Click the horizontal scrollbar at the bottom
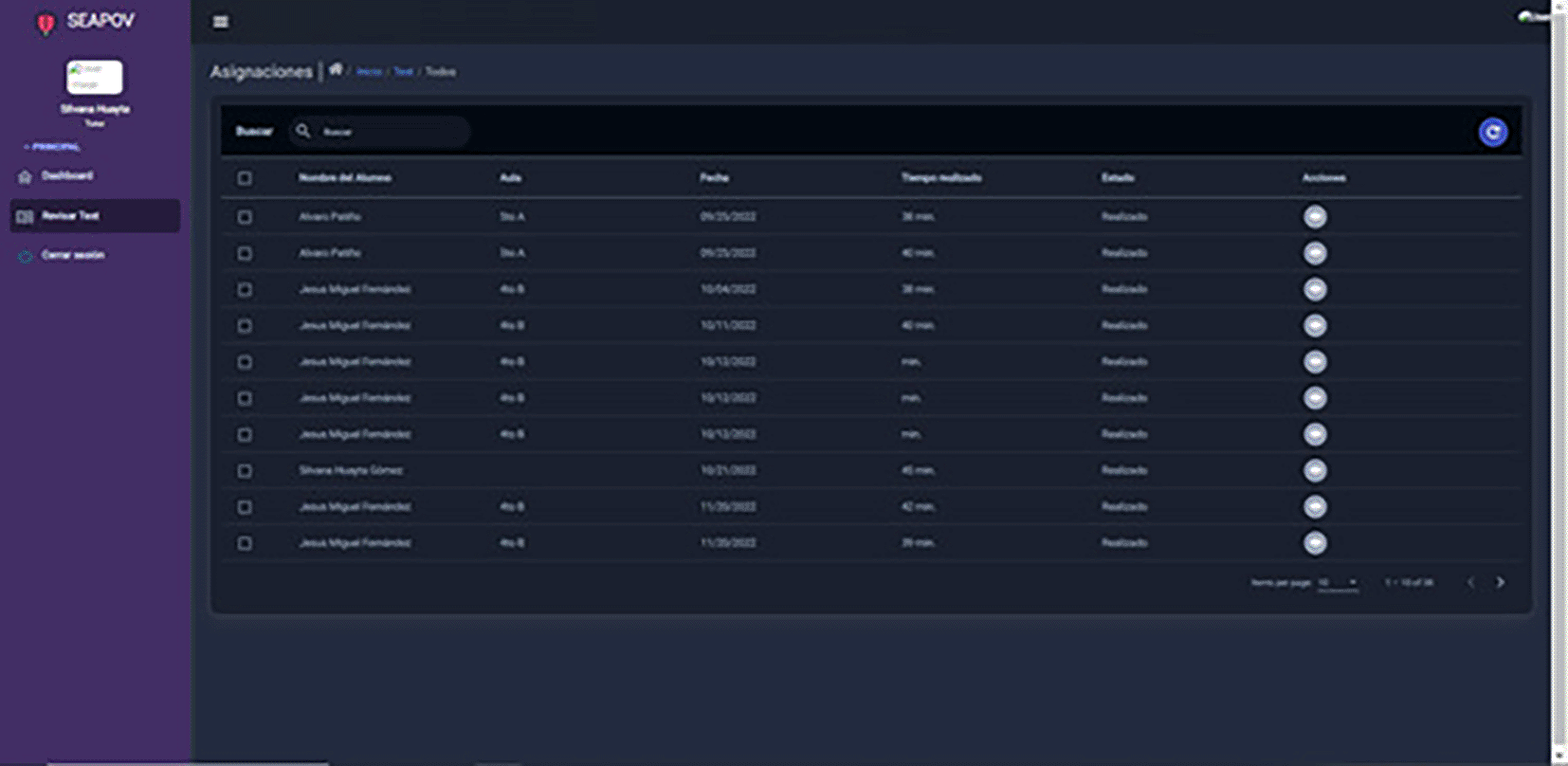This screenshot has width=1568, height=766. tap(188, 762)
